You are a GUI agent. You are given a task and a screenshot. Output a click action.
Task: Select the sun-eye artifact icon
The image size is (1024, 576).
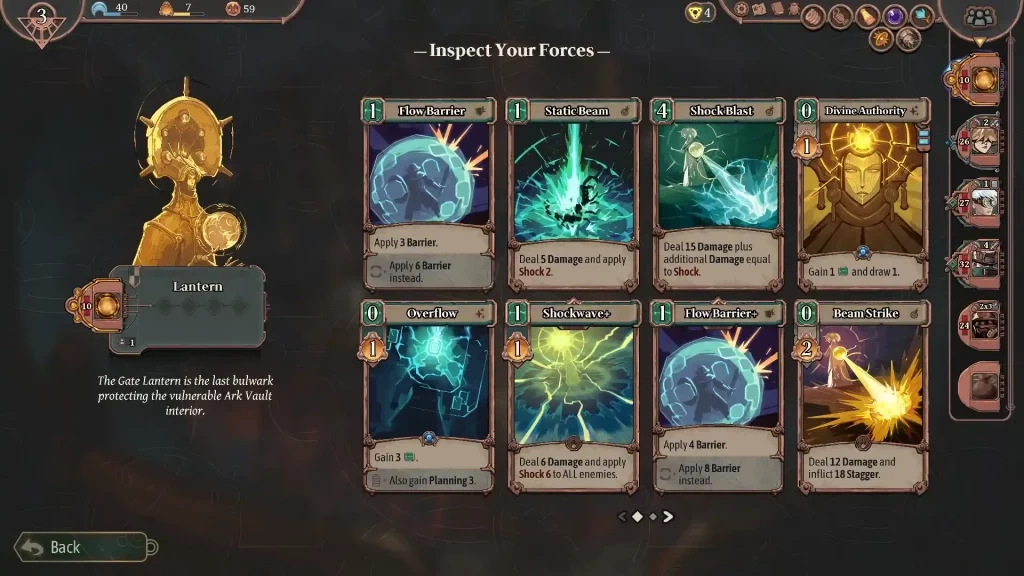(880, 40)
